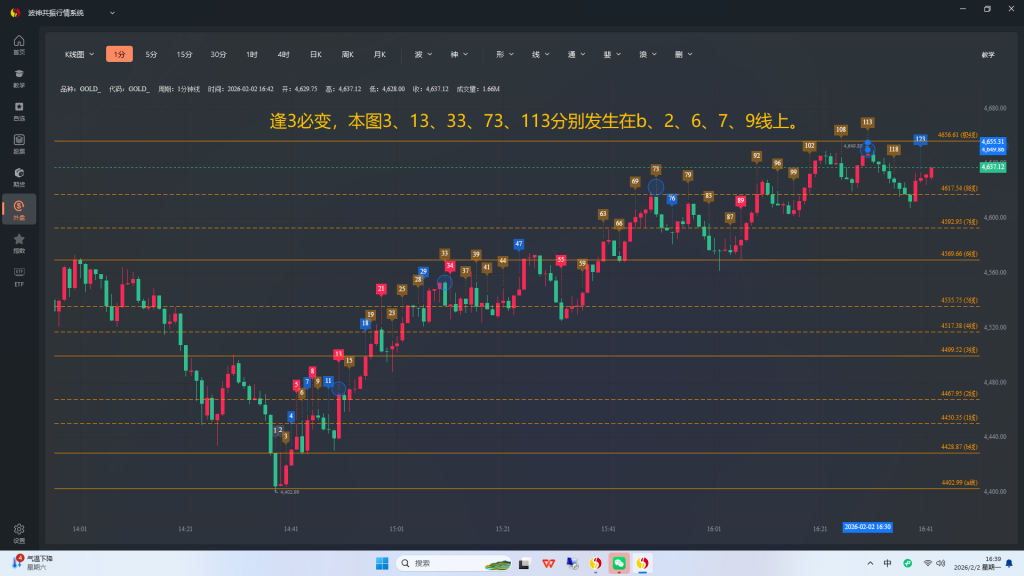
Task: Open the 自选 watchlist sidebar icon
Action: pyautogui.click(x=19, y=111)
